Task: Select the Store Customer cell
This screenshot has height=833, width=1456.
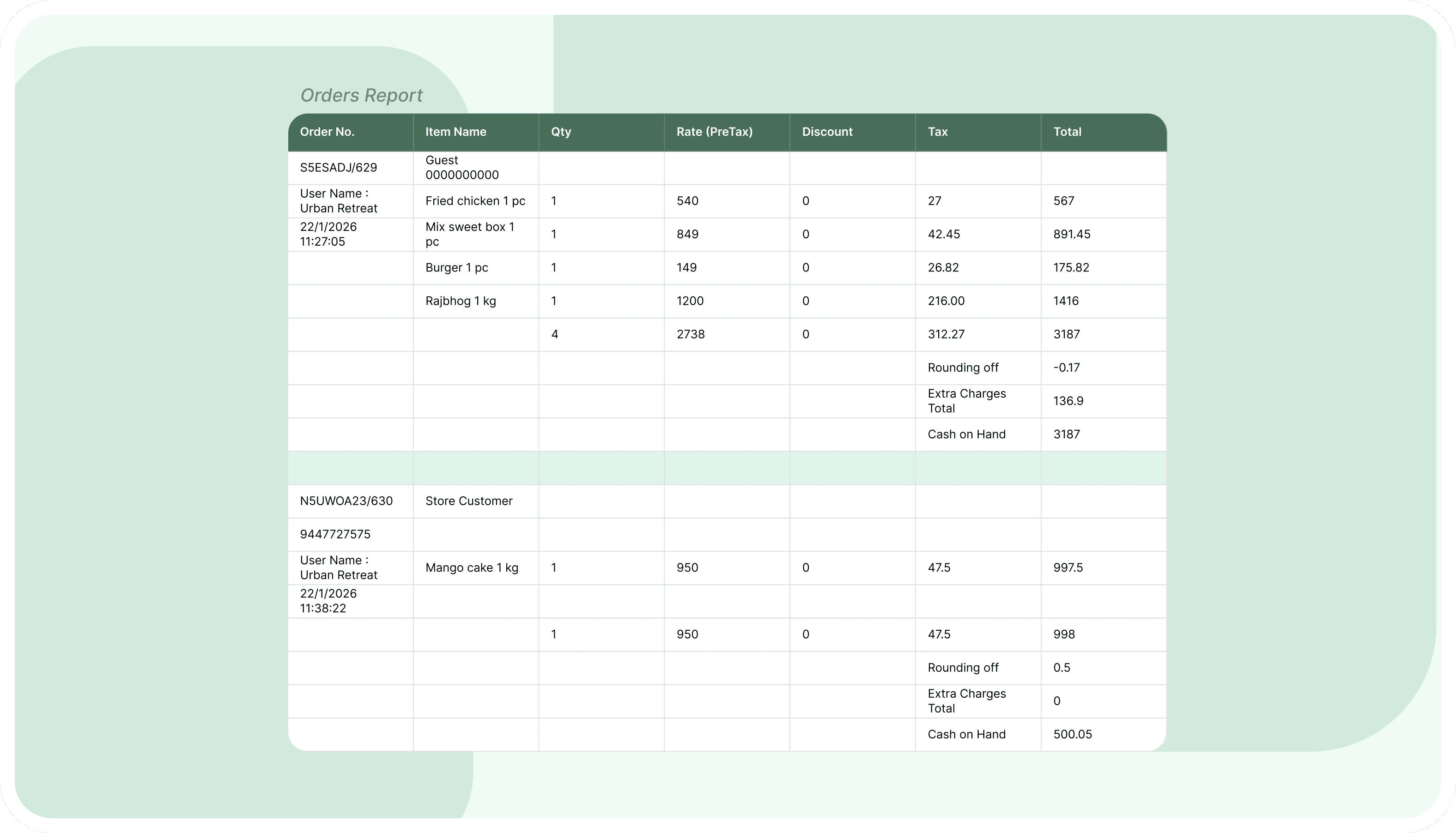Action: 469,501
